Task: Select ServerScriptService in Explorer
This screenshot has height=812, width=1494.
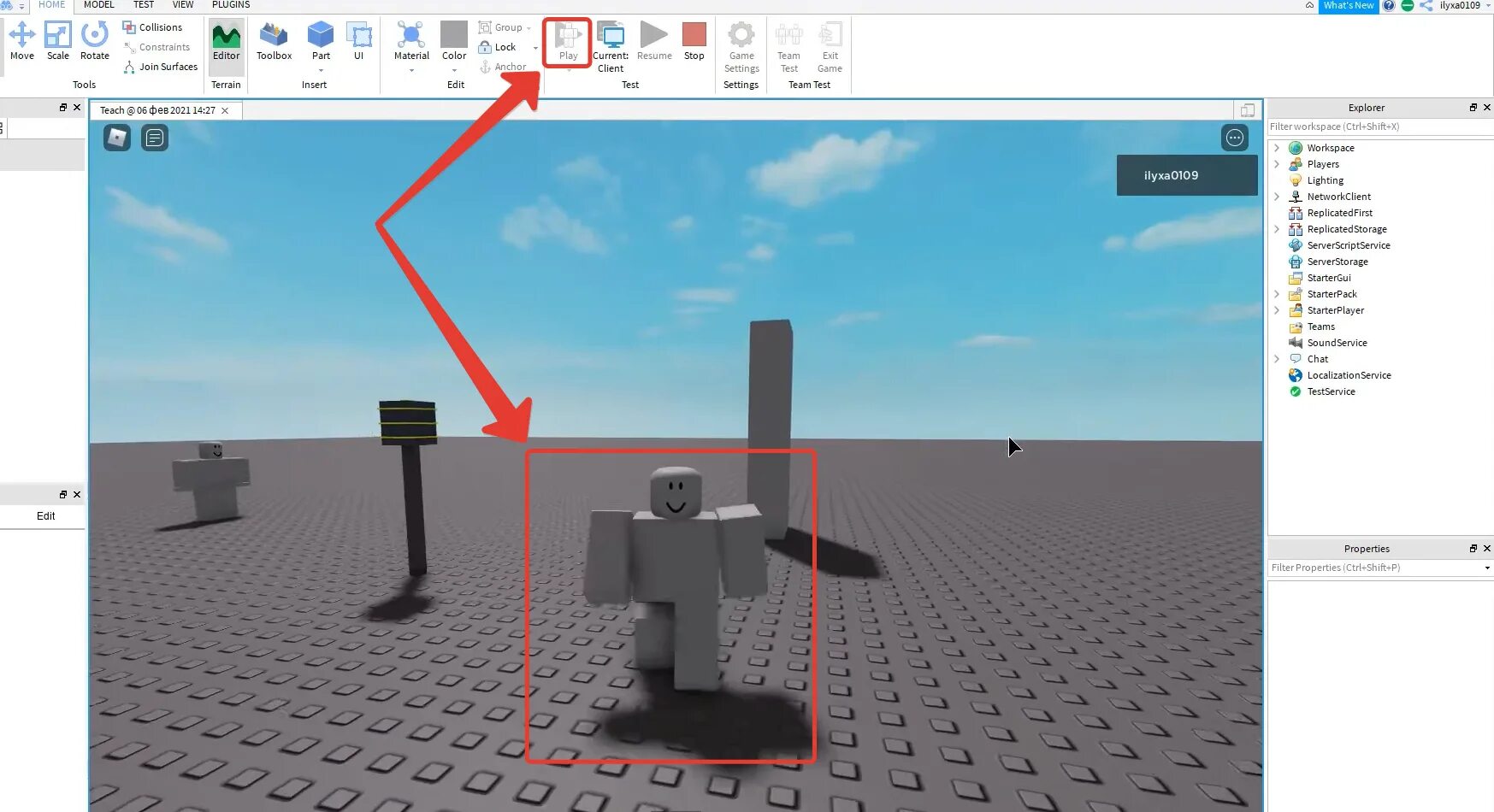Action: point(1348,245)
